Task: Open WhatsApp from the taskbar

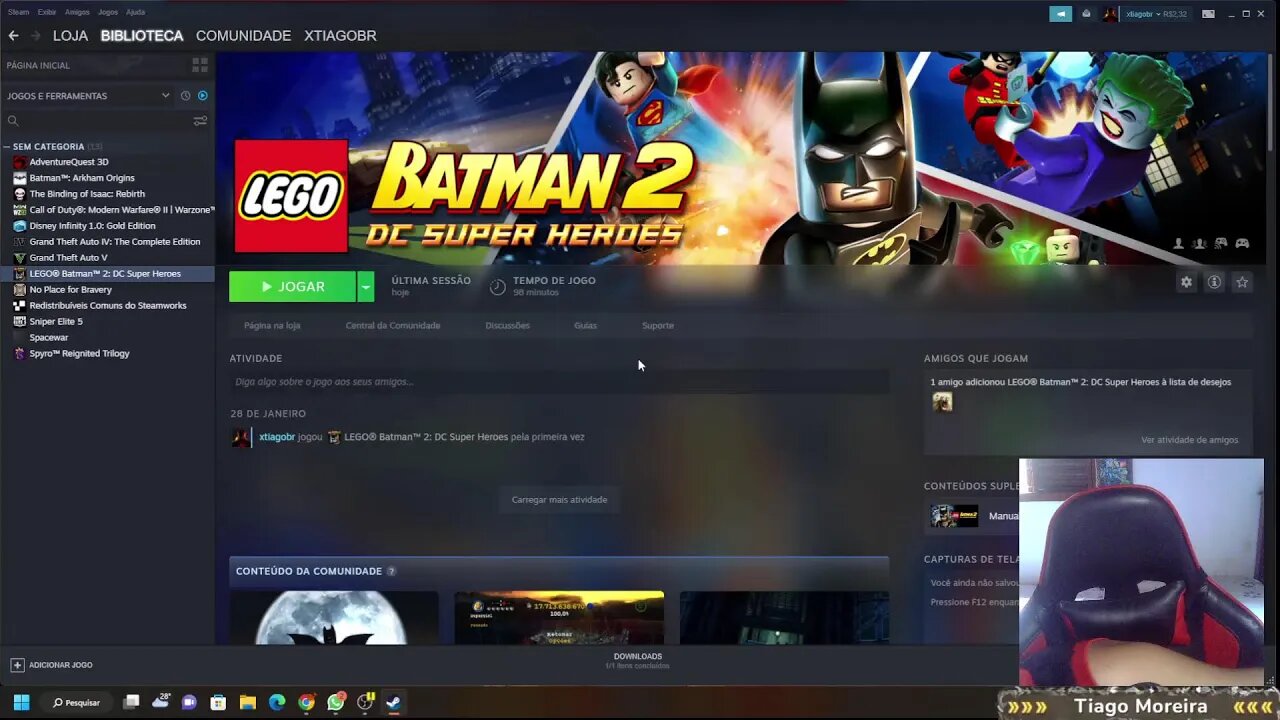Action: pyautogui.click(x=336, y=702)
